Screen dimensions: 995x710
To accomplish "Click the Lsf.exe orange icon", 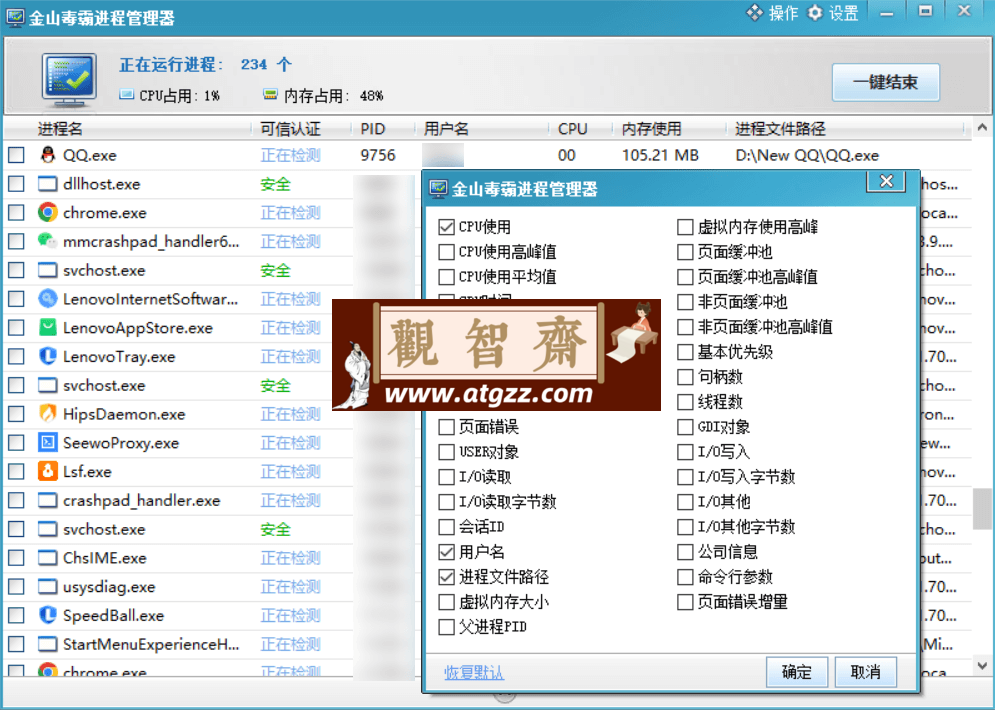I will (x=48, y=471).
